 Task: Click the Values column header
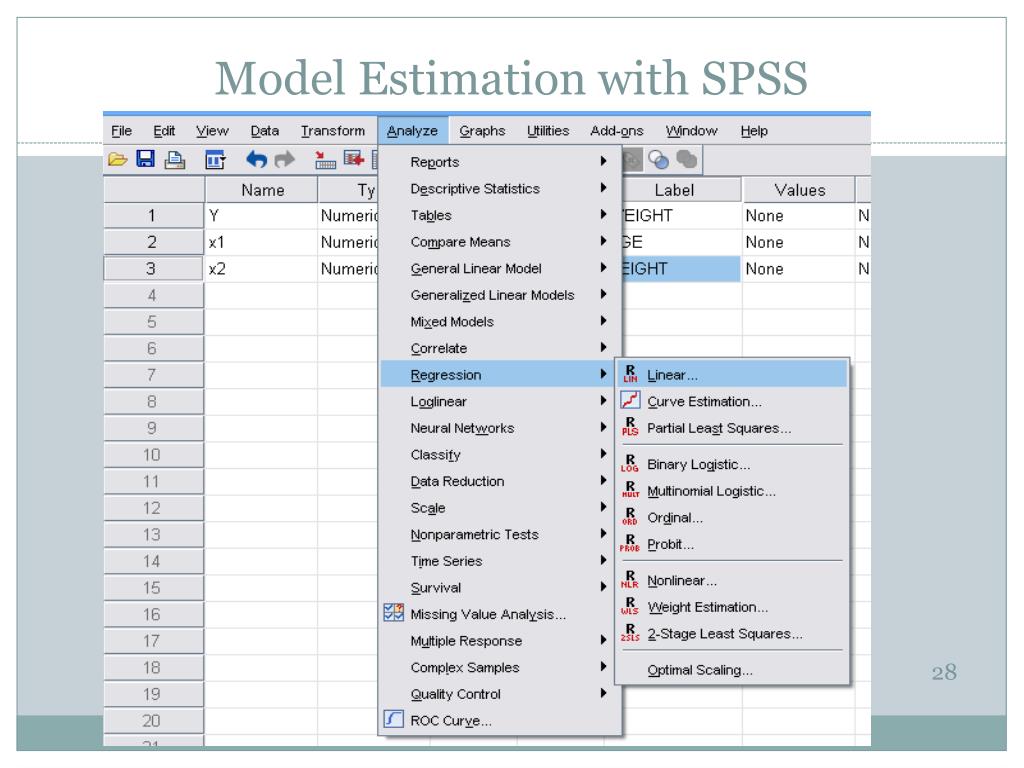[799, 189]
